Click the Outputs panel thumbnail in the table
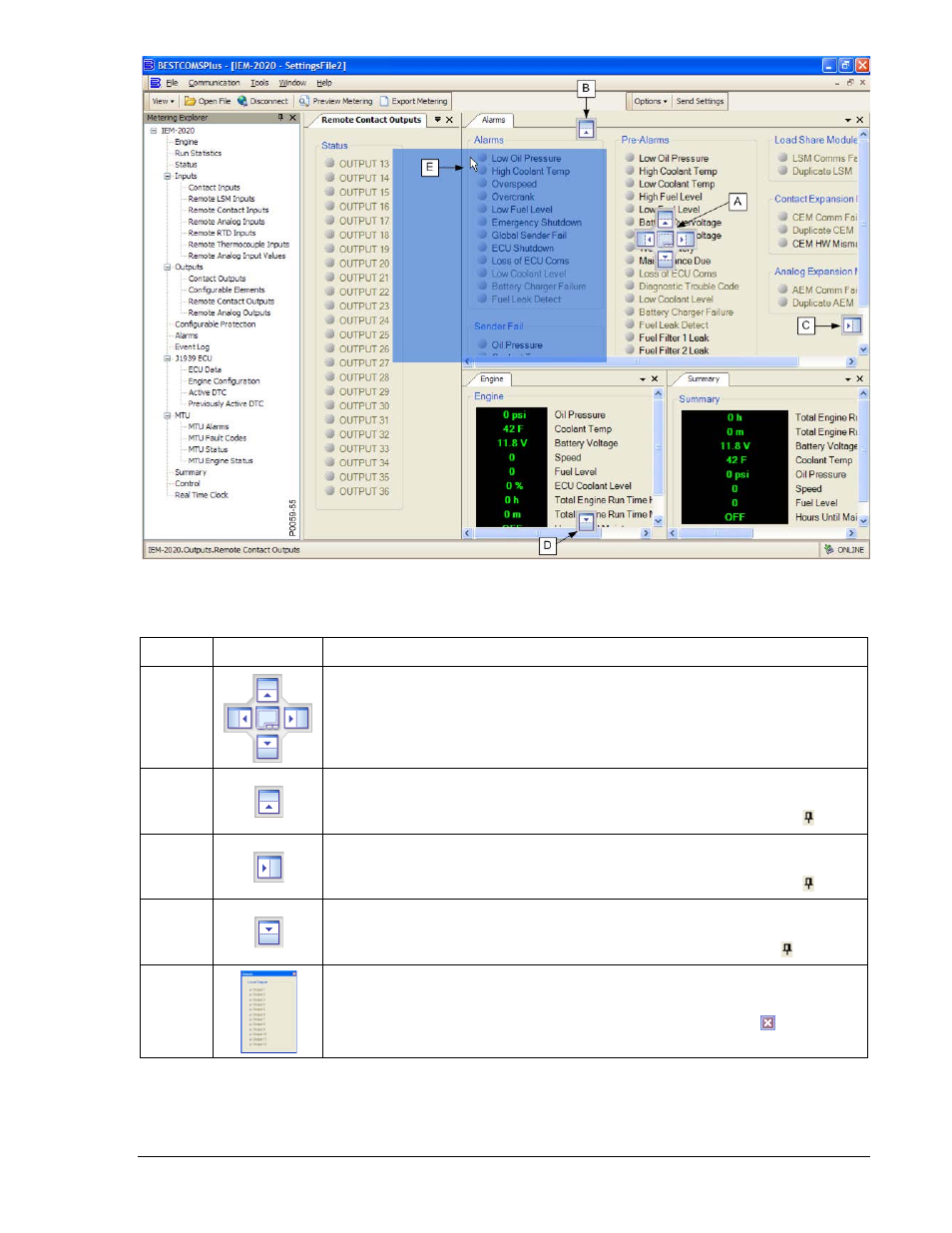The height and width of the screenshot is (1233, 952). coord(268,1011)
